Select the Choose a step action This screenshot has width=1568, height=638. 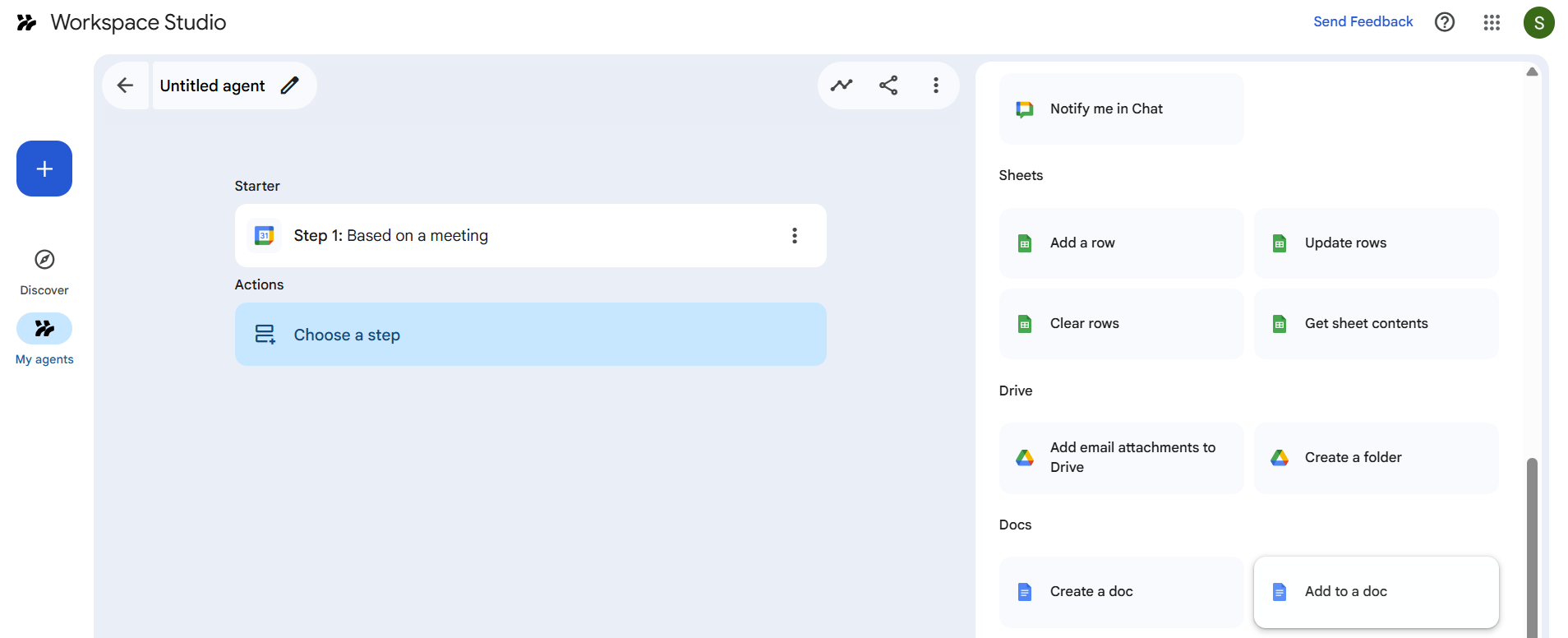[530, 335]
